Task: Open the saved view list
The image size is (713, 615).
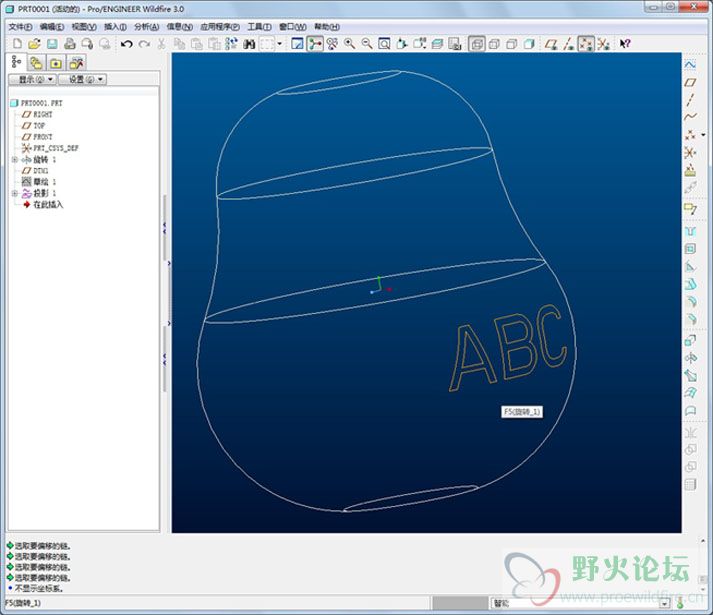Action: click(x=419, y=44)
